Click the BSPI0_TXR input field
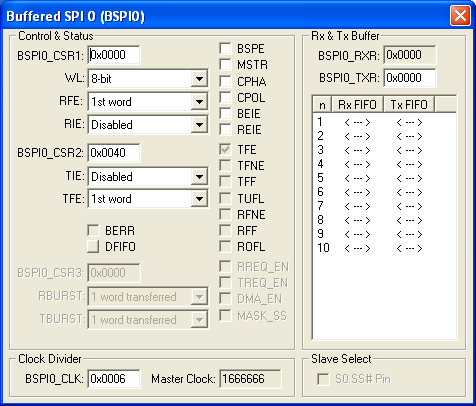Image resolution: width=476 pixels, height=406 pixels. 410,78
